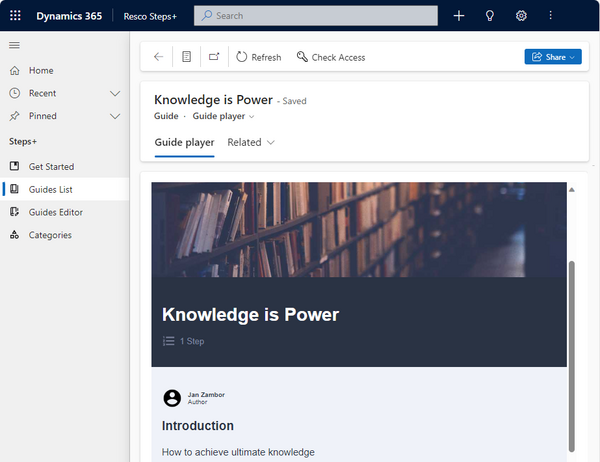Screen dimensions: 600x462
Task: Open the lightbulb assistant icon
Action: click(490, 16)
